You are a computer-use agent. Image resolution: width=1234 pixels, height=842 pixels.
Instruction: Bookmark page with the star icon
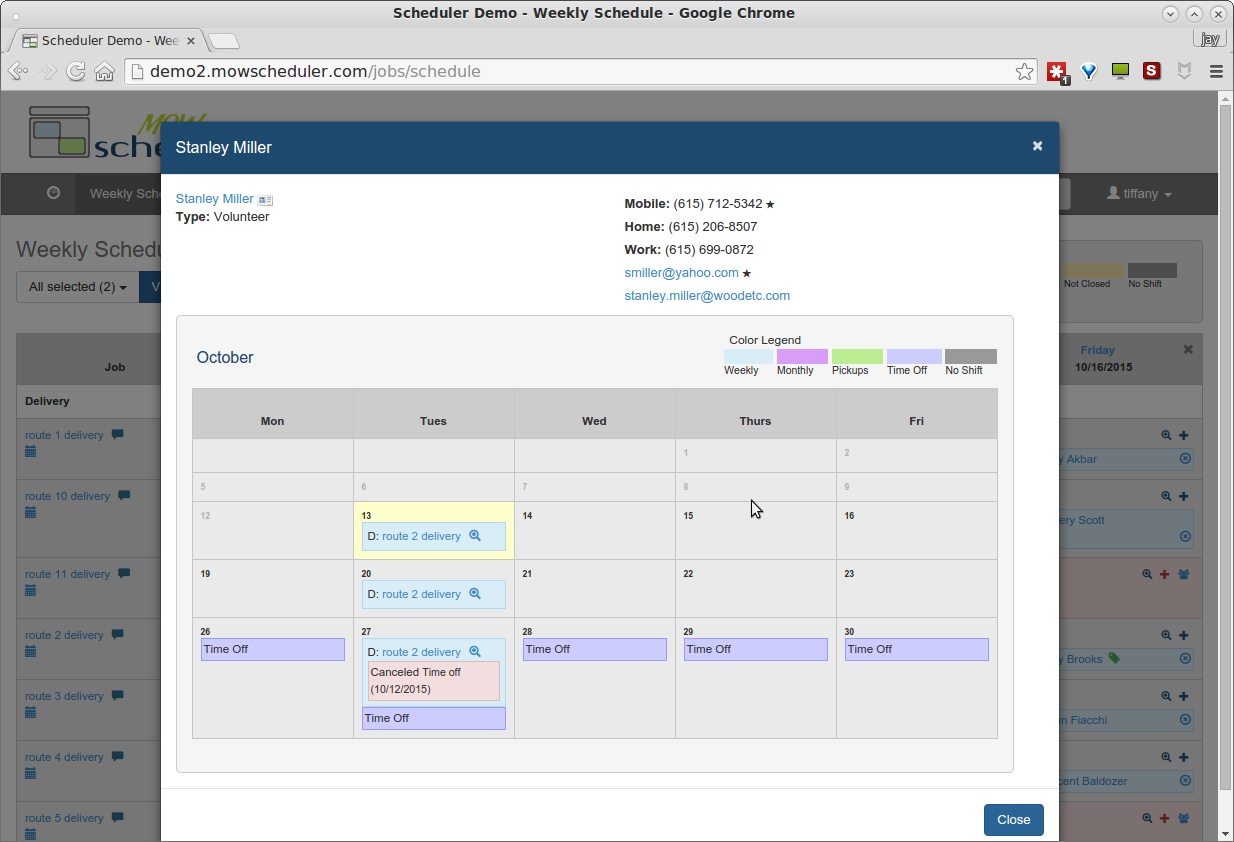pos(1024,72)
